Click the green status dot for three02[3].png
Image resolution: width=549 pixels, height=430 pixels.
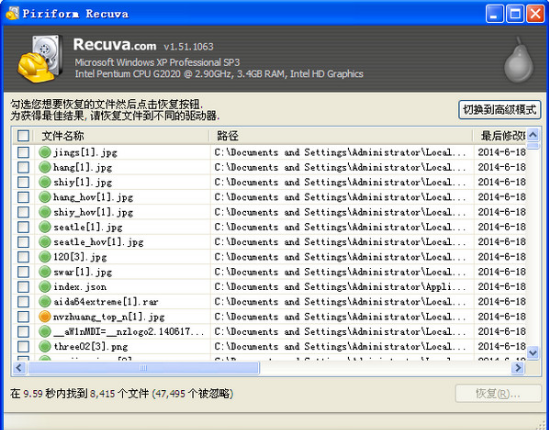45,346
